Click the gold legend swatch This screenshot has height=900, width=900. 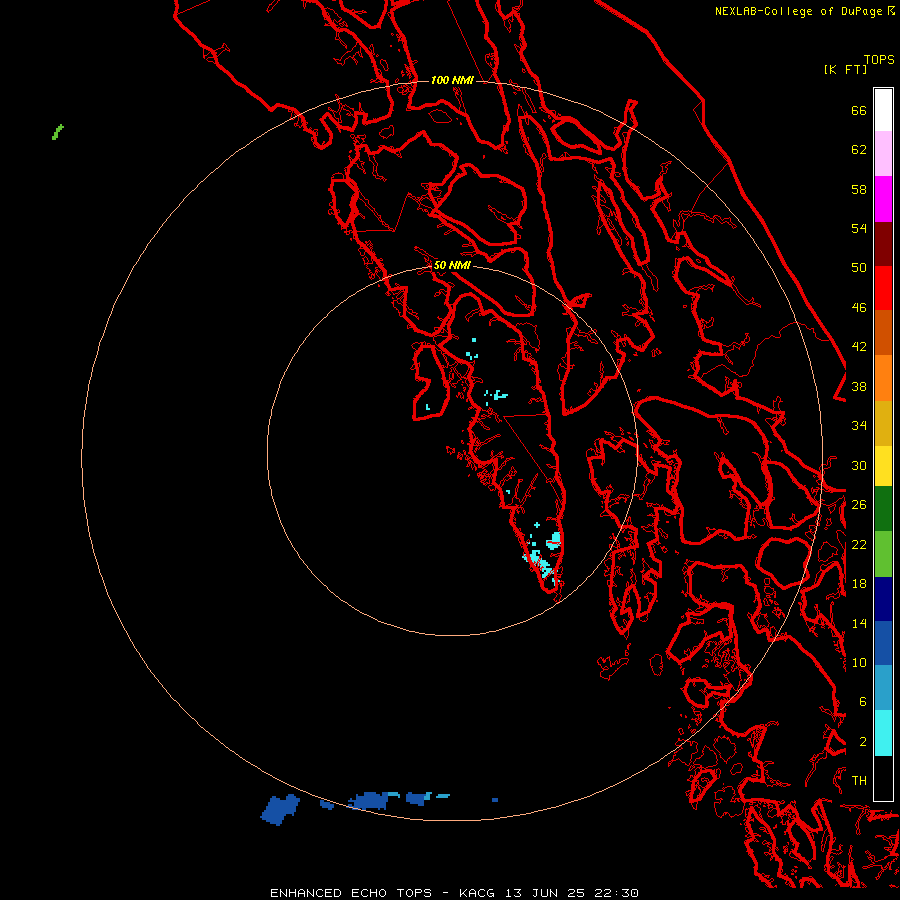[883, 423]
